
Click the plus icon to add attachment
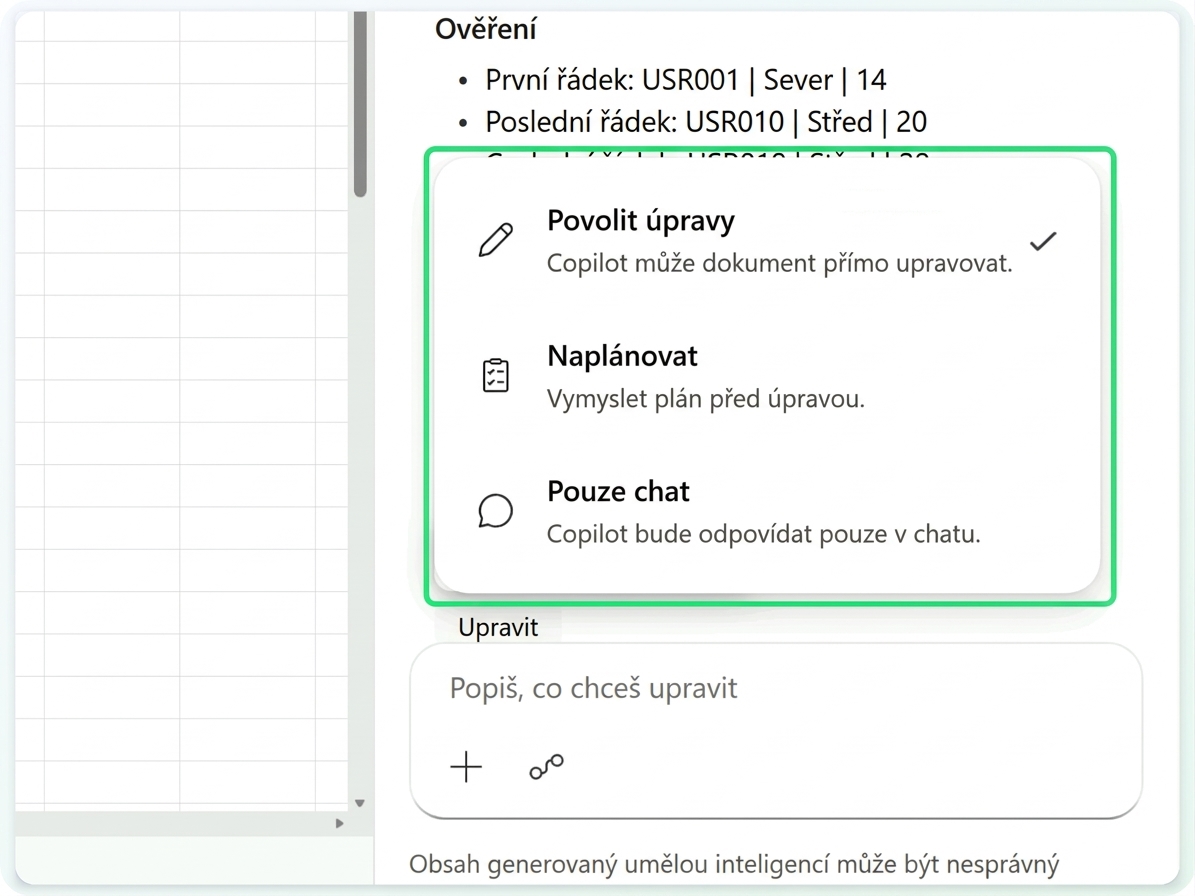[466, 766]
